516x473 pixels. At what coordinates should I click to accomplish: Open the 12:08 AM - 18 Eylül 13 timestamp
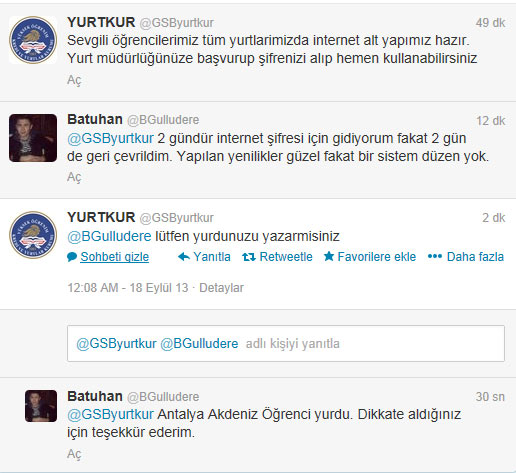coord(128,288)
